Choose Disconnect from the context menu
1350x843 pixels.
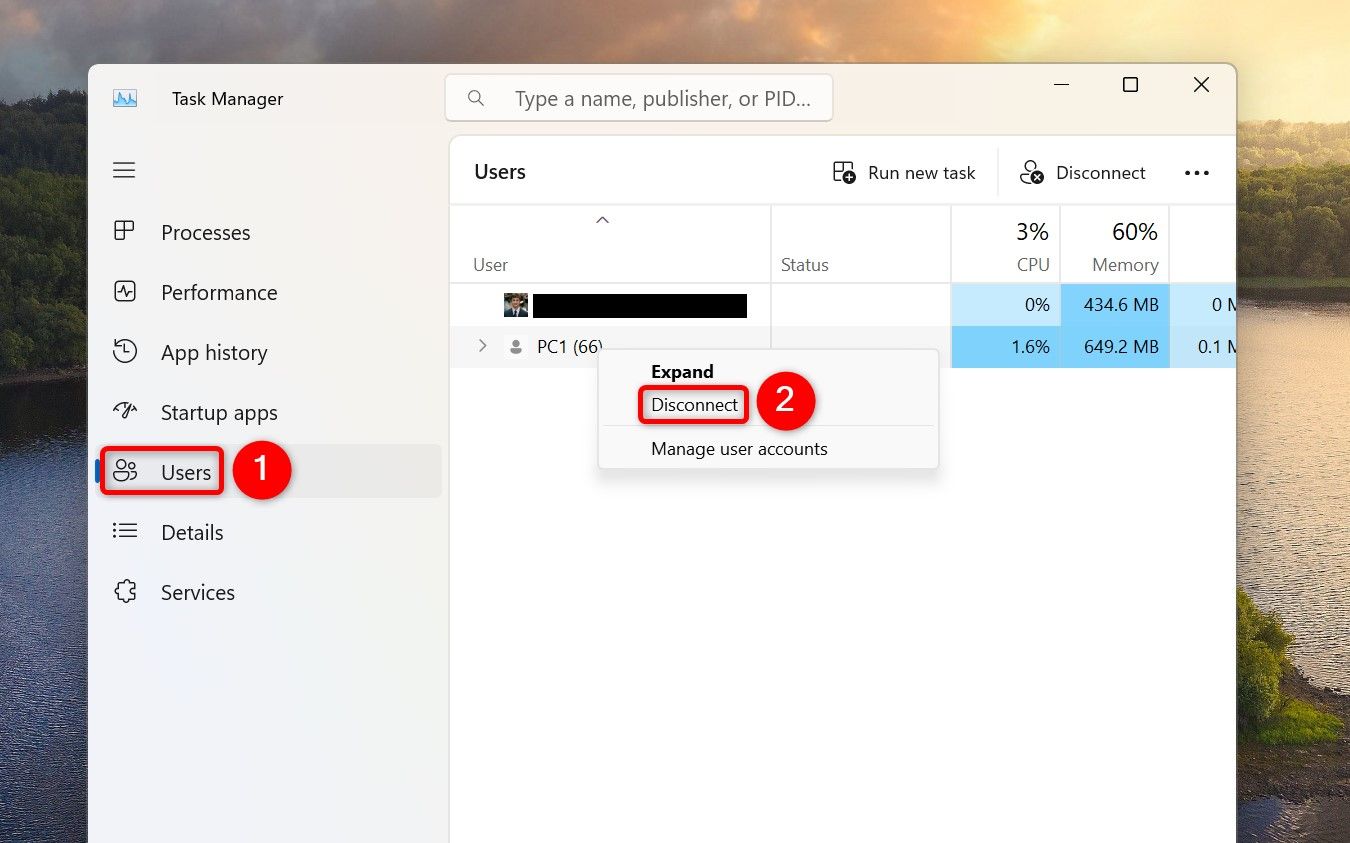[x=694, y=405]
